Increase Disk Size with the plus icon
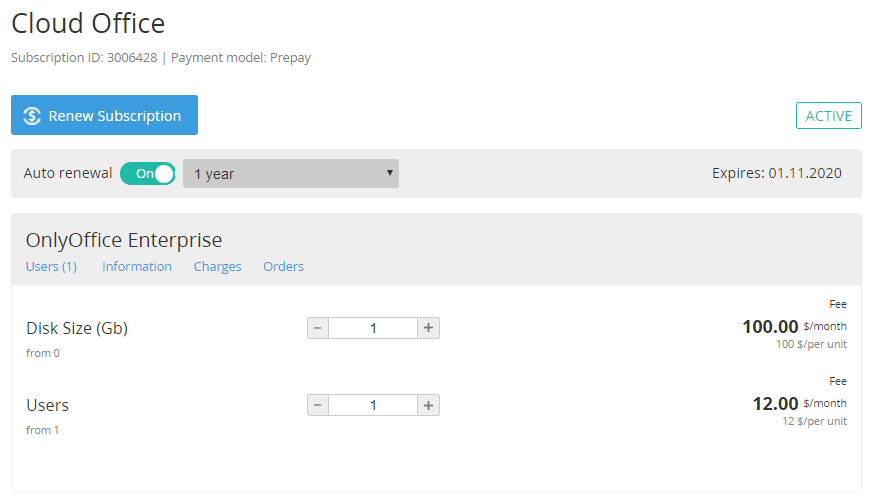This screenshot has width=872, height=499. click(428, 328)
